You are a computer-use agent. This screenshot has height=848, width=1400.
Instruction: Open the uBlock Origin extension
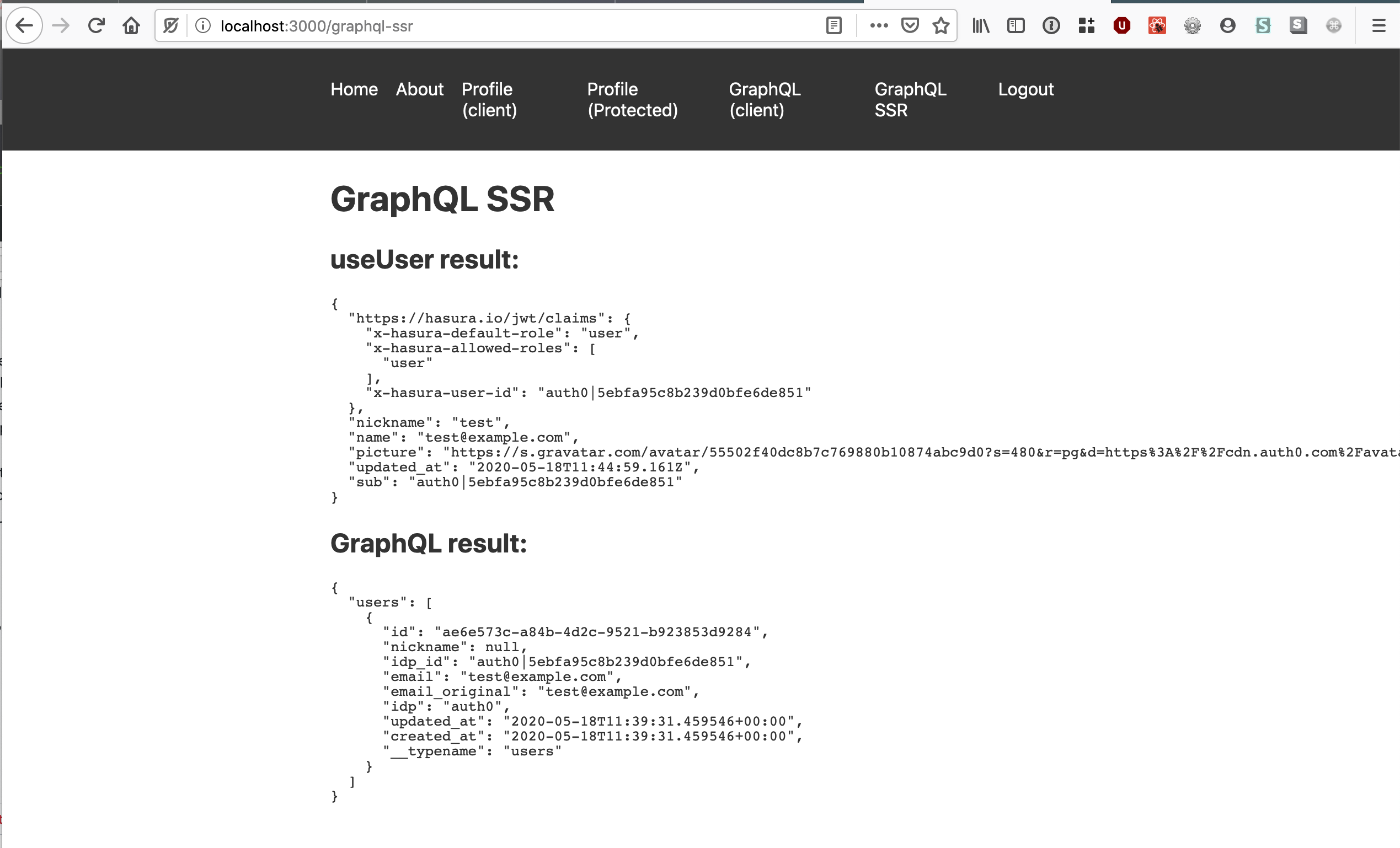[x=1121, y=25]
